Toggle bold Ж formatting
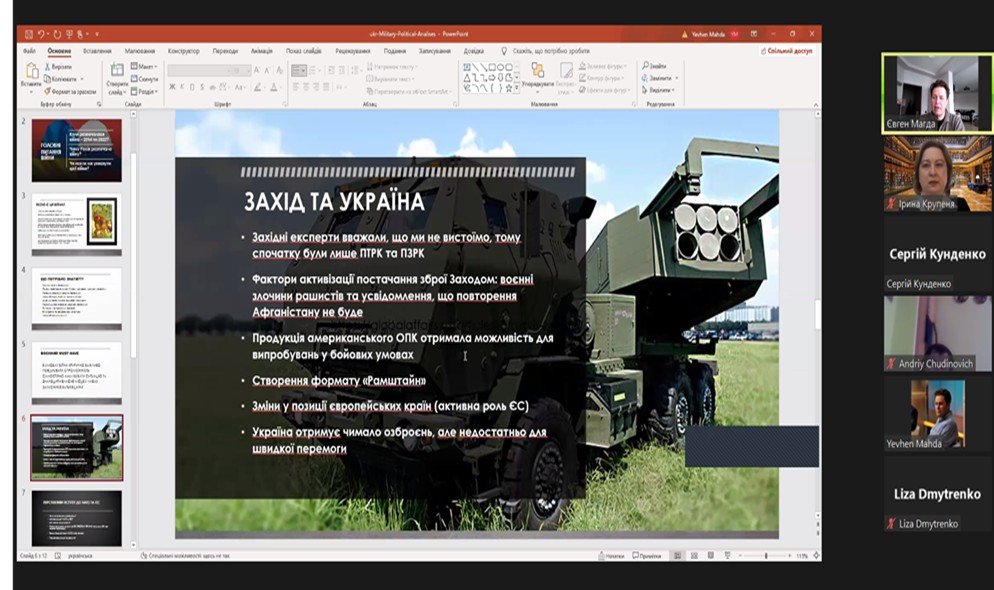This screenshot has height=590, width=994. click(x=172, y=87)
